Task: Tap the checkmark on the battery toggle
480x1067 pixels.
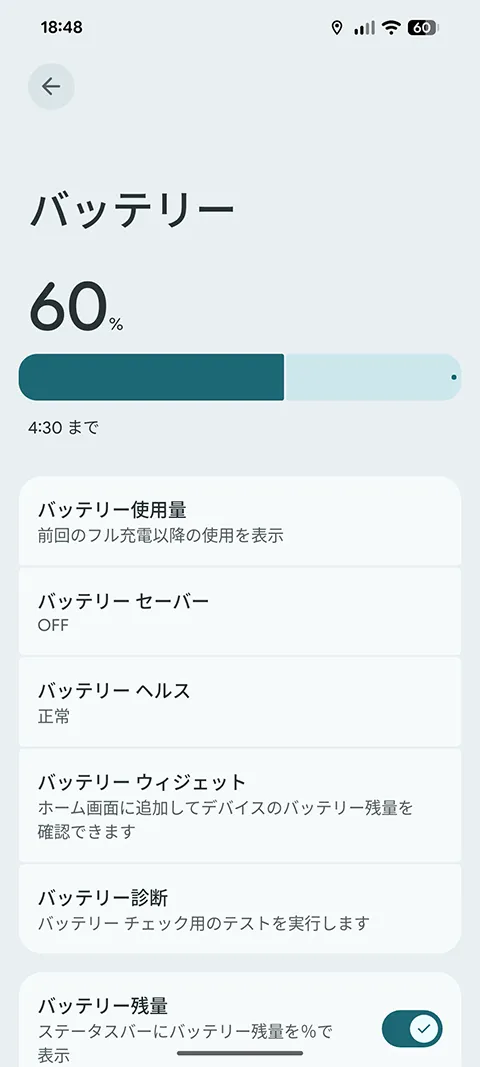Action: (x=424, y=1029)
